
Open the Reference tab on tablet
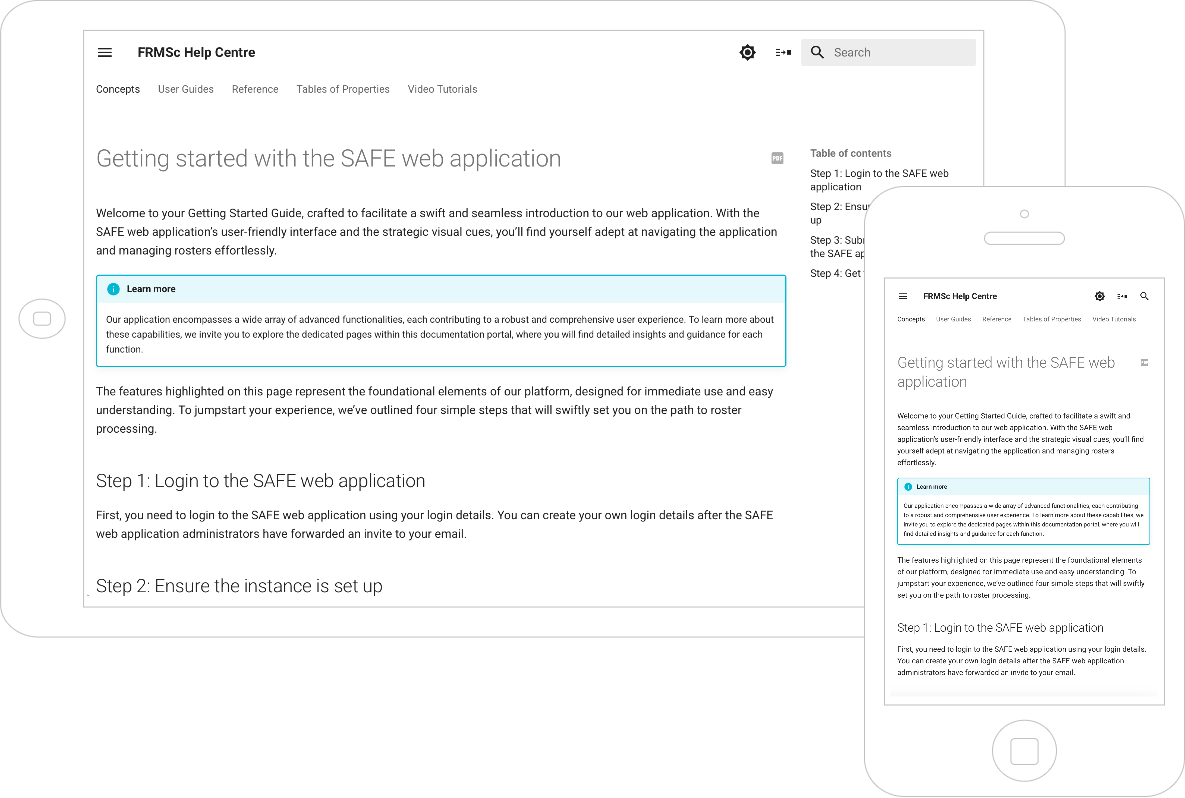coord(255,89)
